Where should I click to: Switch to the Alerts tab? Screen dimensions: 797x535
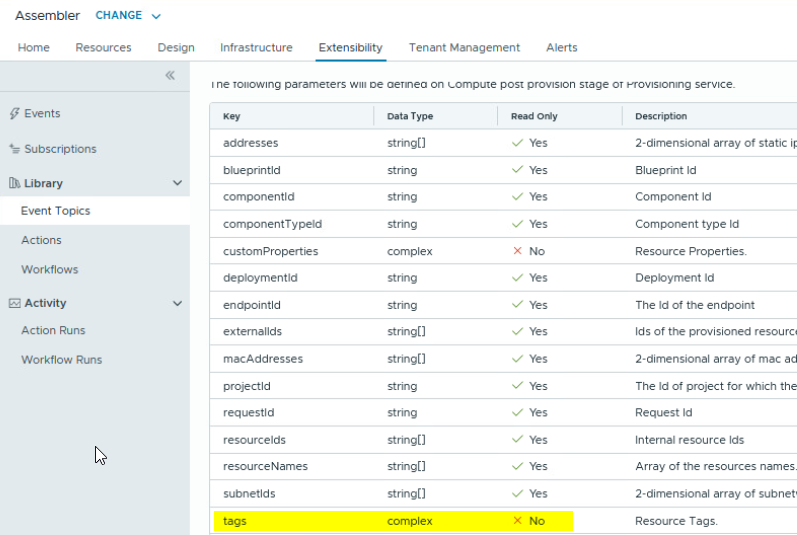tap(561, 48)
